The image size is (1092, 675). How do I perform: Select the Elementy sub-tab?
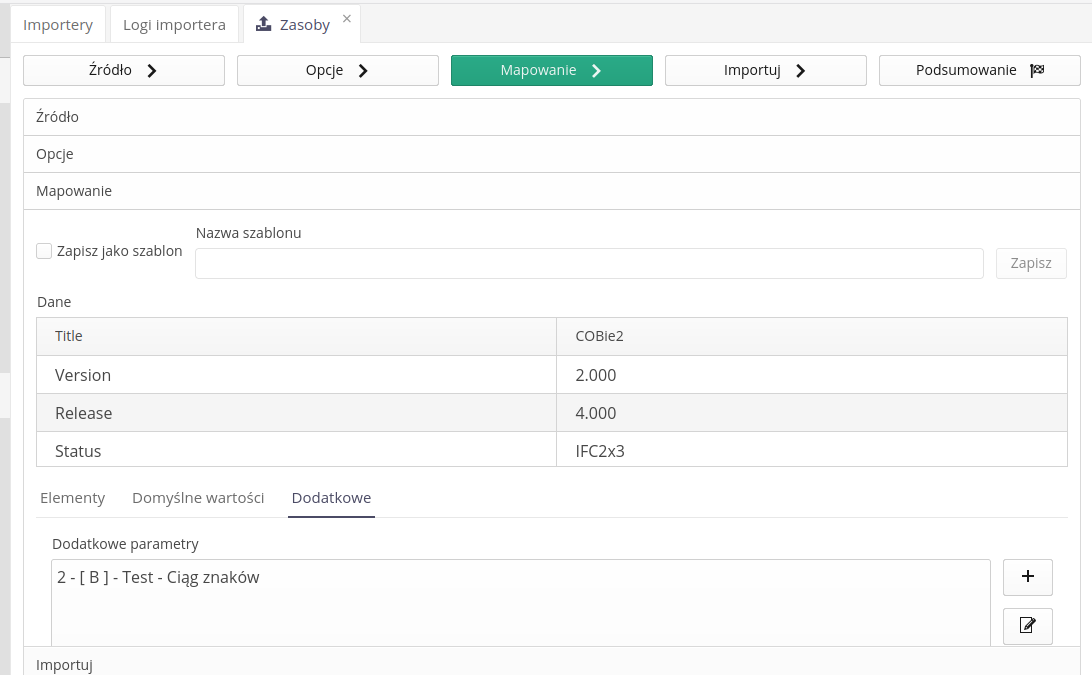point(72,498)
